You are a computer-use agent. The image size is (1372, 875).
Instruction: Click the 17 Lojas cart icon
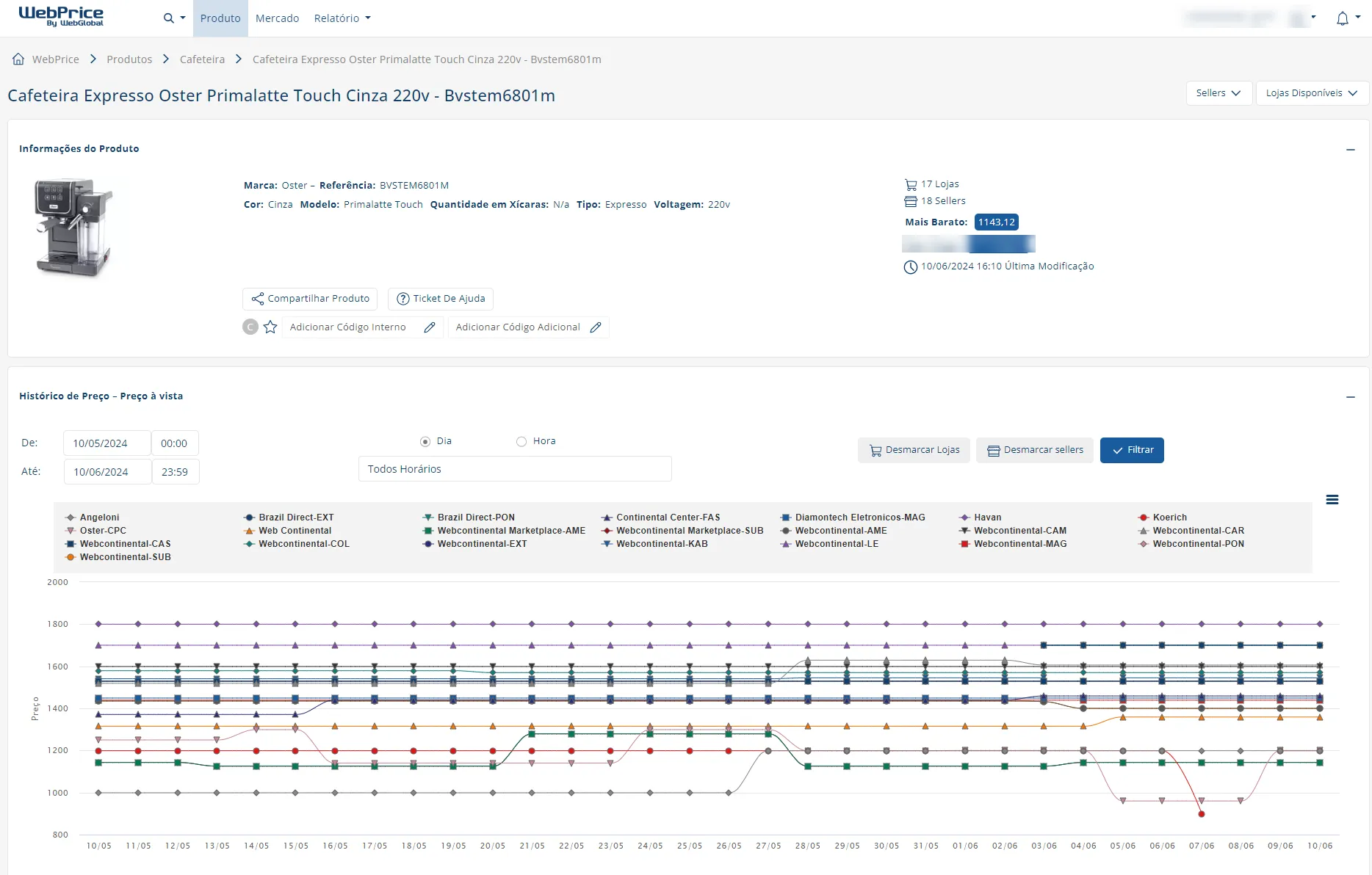911,185
